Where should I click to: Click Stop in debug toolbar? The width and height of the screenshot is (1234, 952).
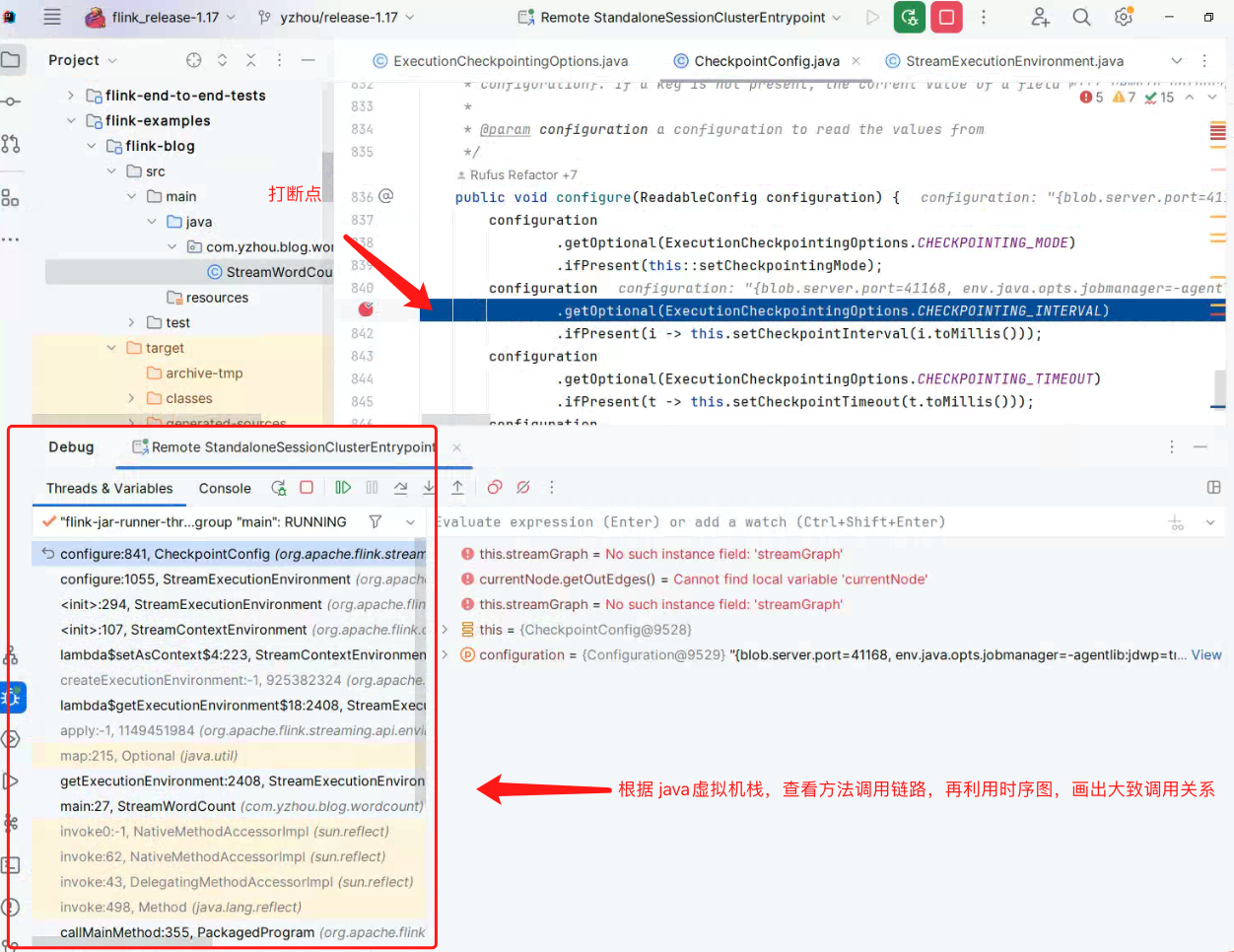[307, 488]
